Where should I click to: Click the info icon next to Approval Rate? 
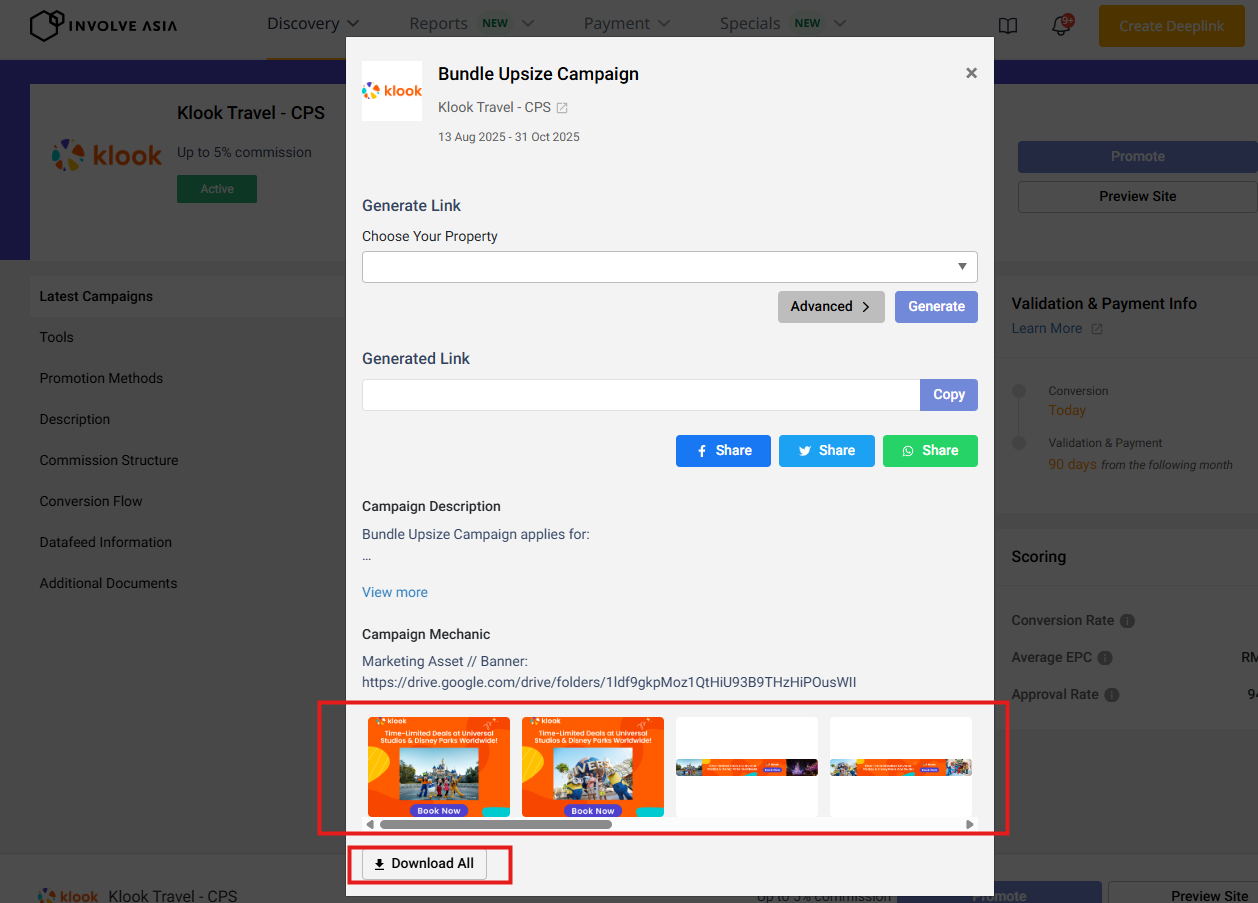[1112, 695]
